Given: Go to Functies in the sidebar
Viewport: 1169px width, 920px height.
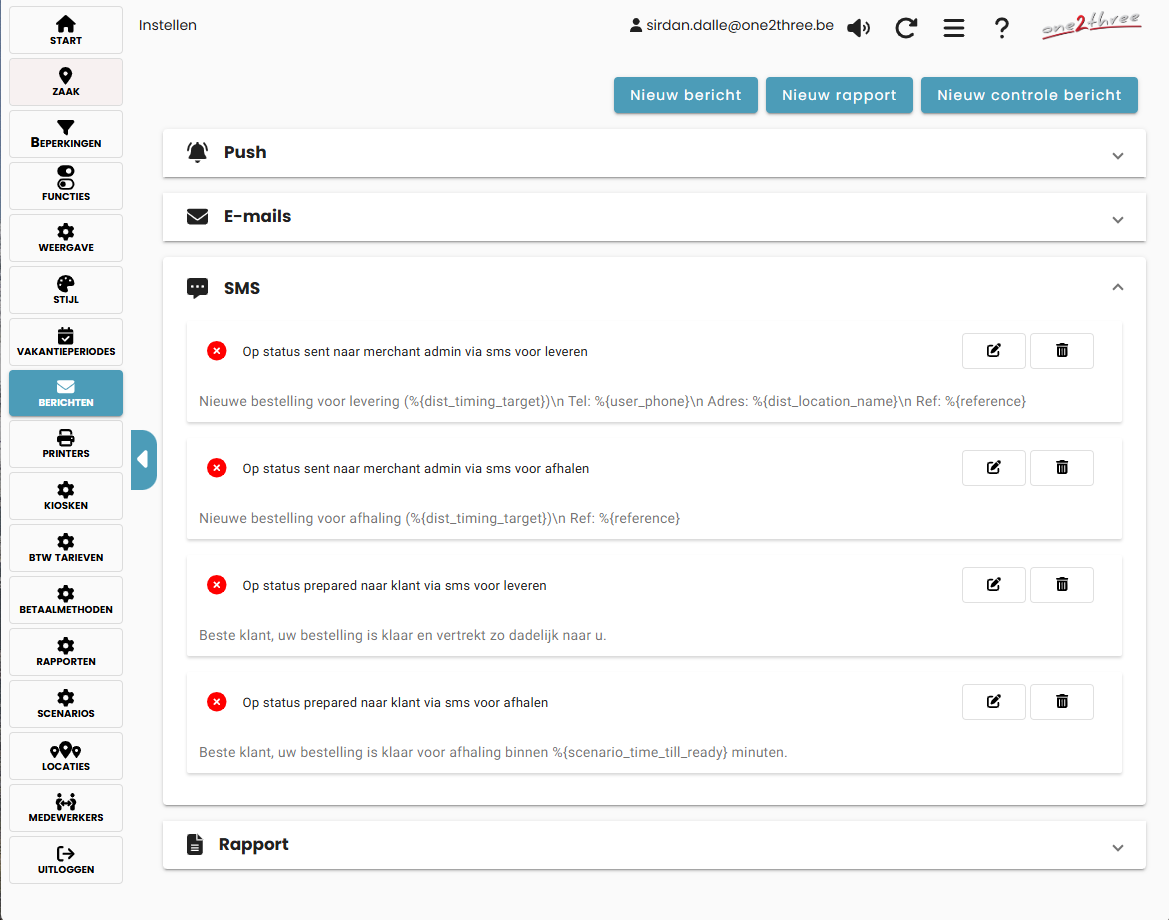Looking at the screenshot, I should coord(66,186).
